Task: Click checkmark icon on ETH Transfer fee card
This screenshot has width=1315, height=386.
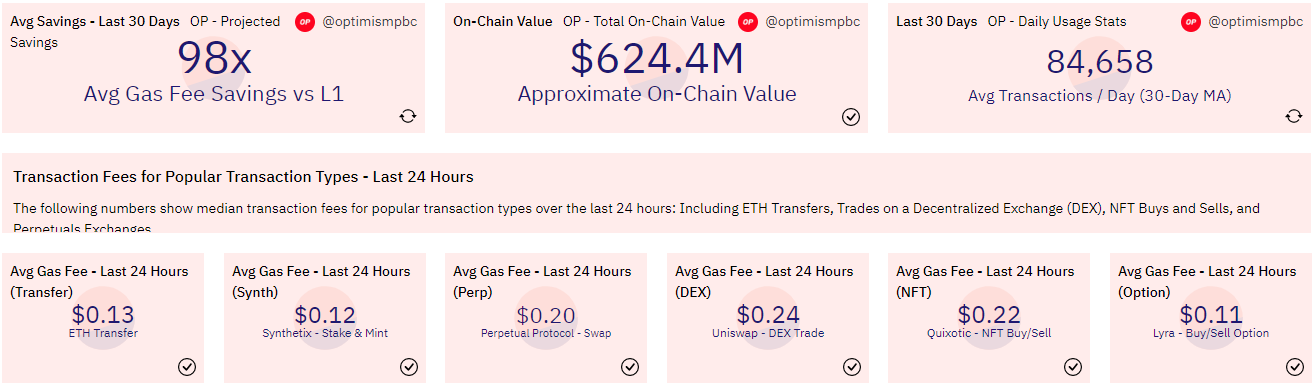Action: click(x=187, y=366)
